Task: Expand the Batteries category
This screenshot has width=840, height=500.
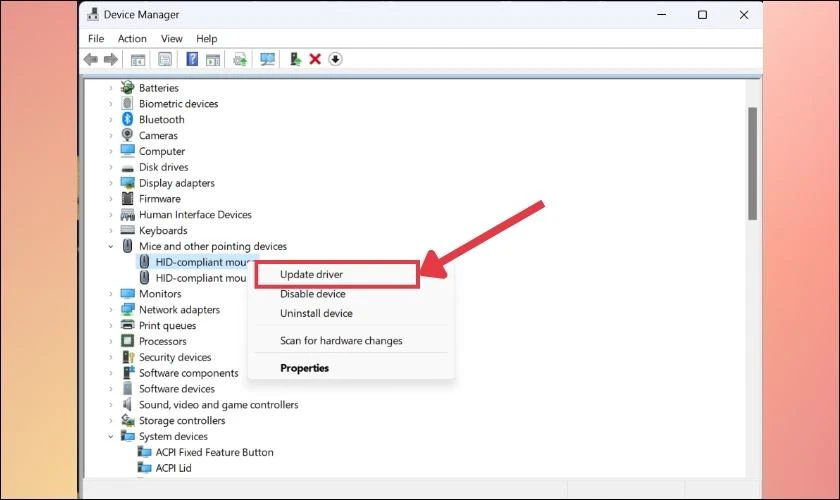Action: pos(111,88)
